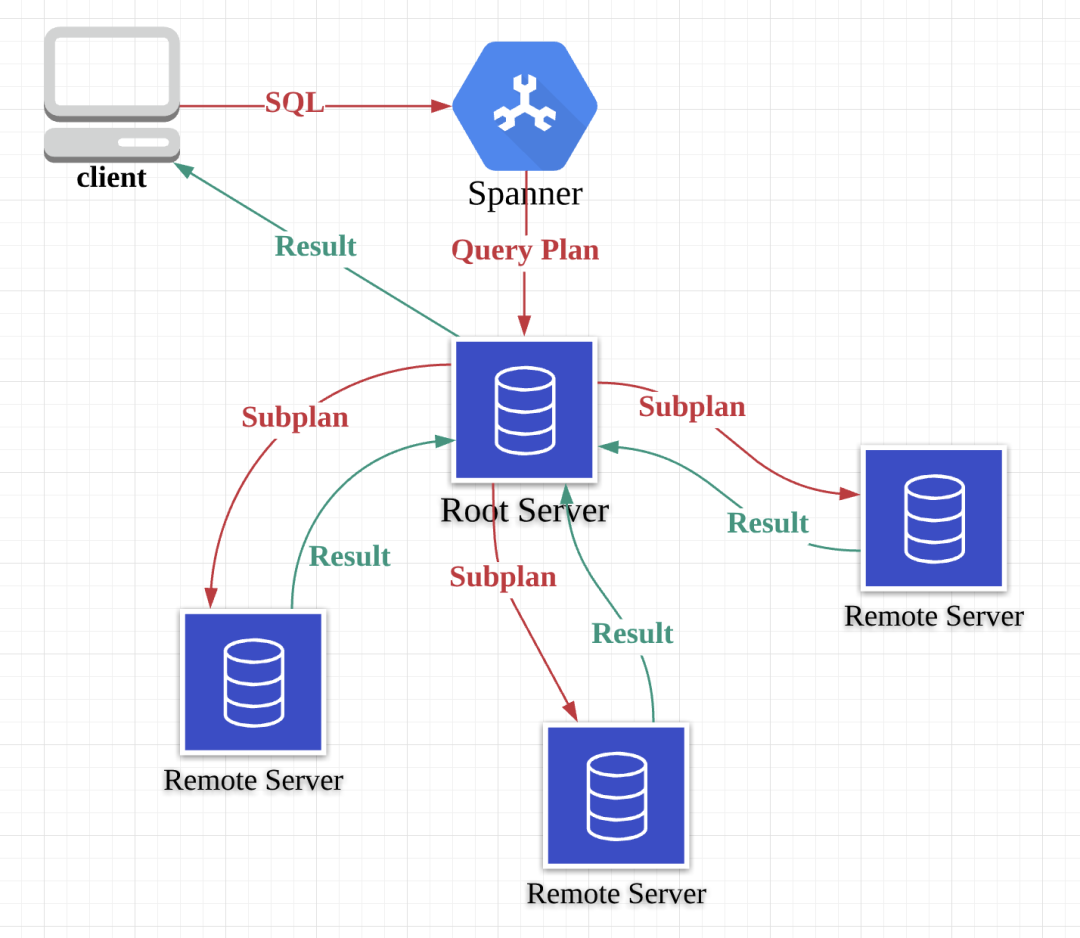Click the blue Spanner hexagon icon

pos(525,105)
